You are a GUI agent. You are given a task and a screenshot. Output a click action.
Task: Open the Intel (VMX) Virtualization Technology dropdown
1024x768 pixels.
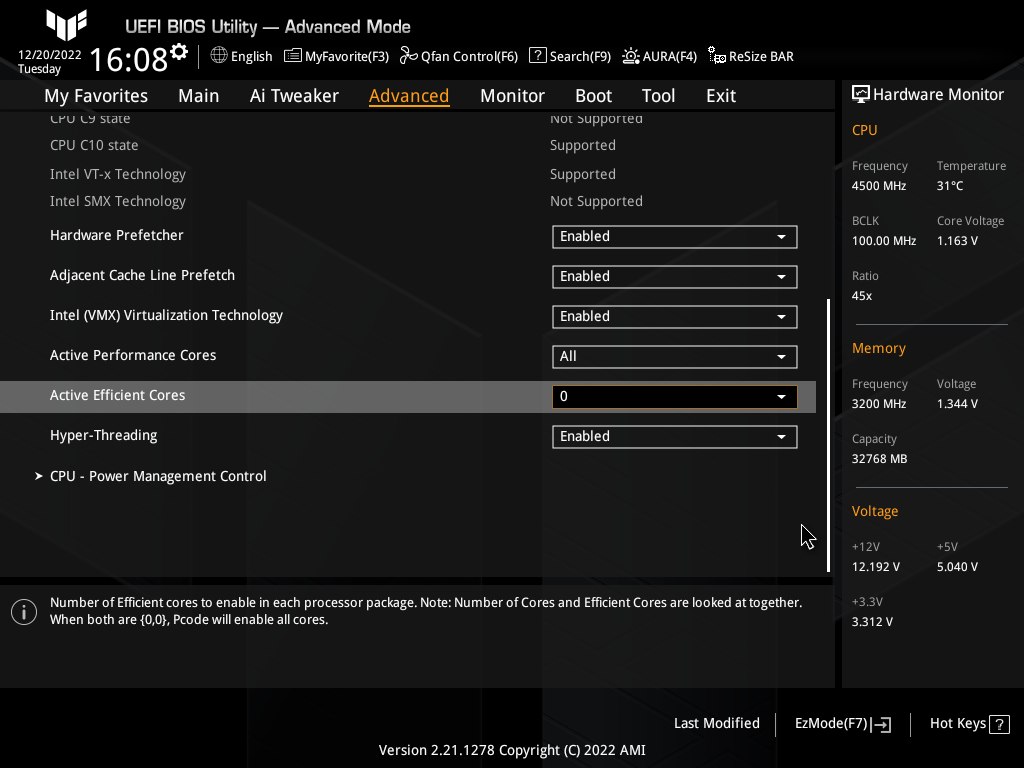point(674,317)
